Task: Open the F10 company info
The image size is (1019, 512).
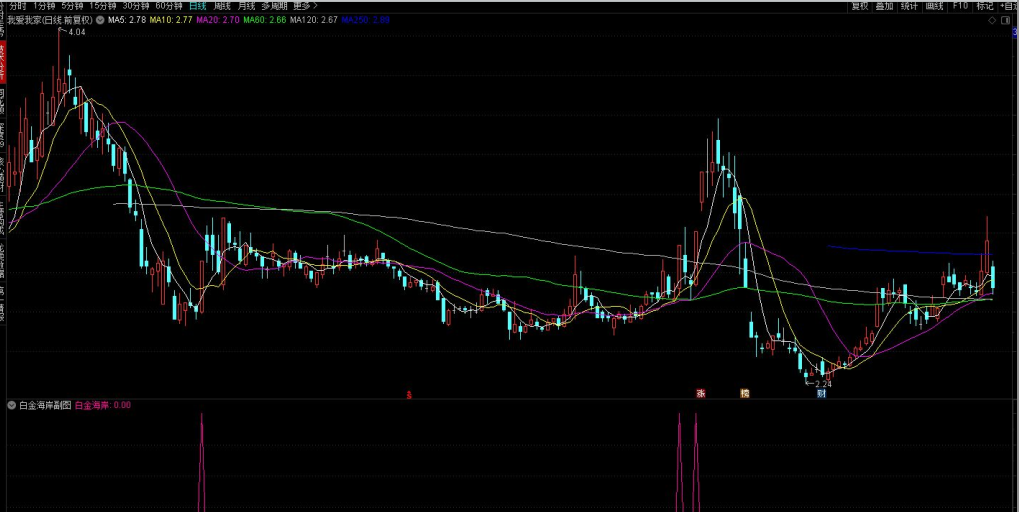Action: click(x=960, y=6)
